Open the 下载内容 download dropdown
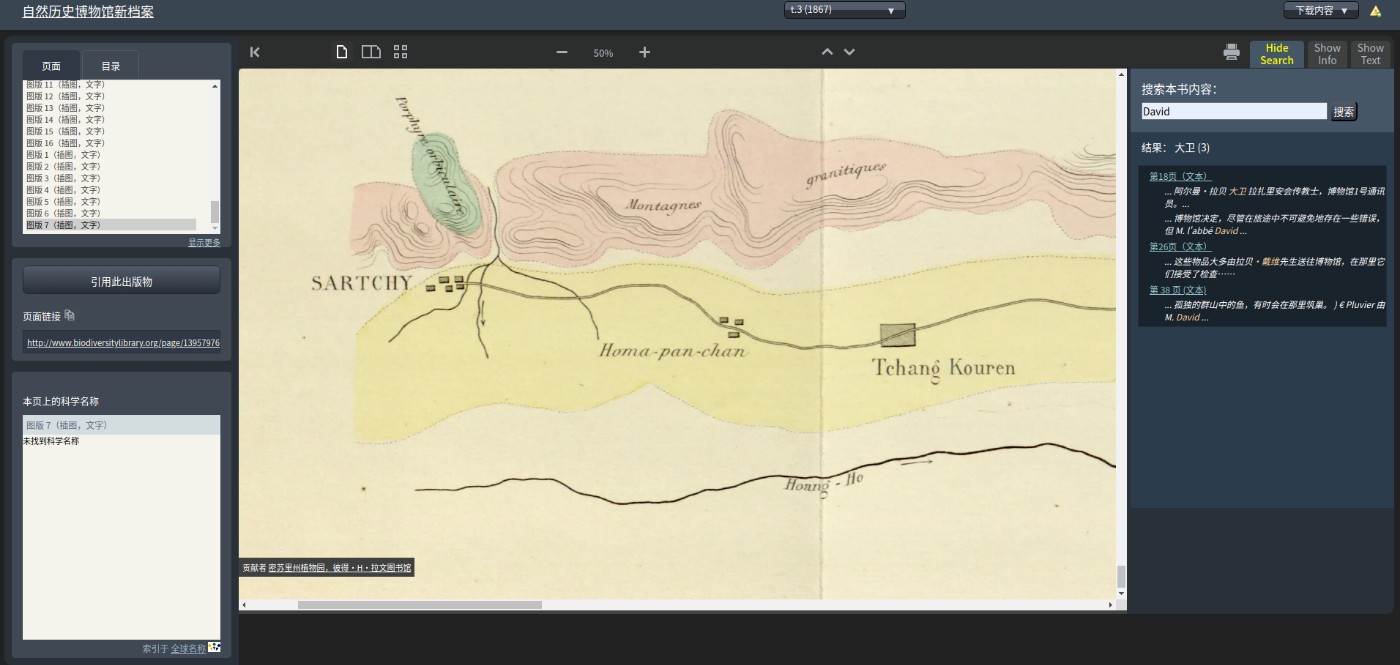Screen dimensions: 1400x665 (x=1321, y=10)
